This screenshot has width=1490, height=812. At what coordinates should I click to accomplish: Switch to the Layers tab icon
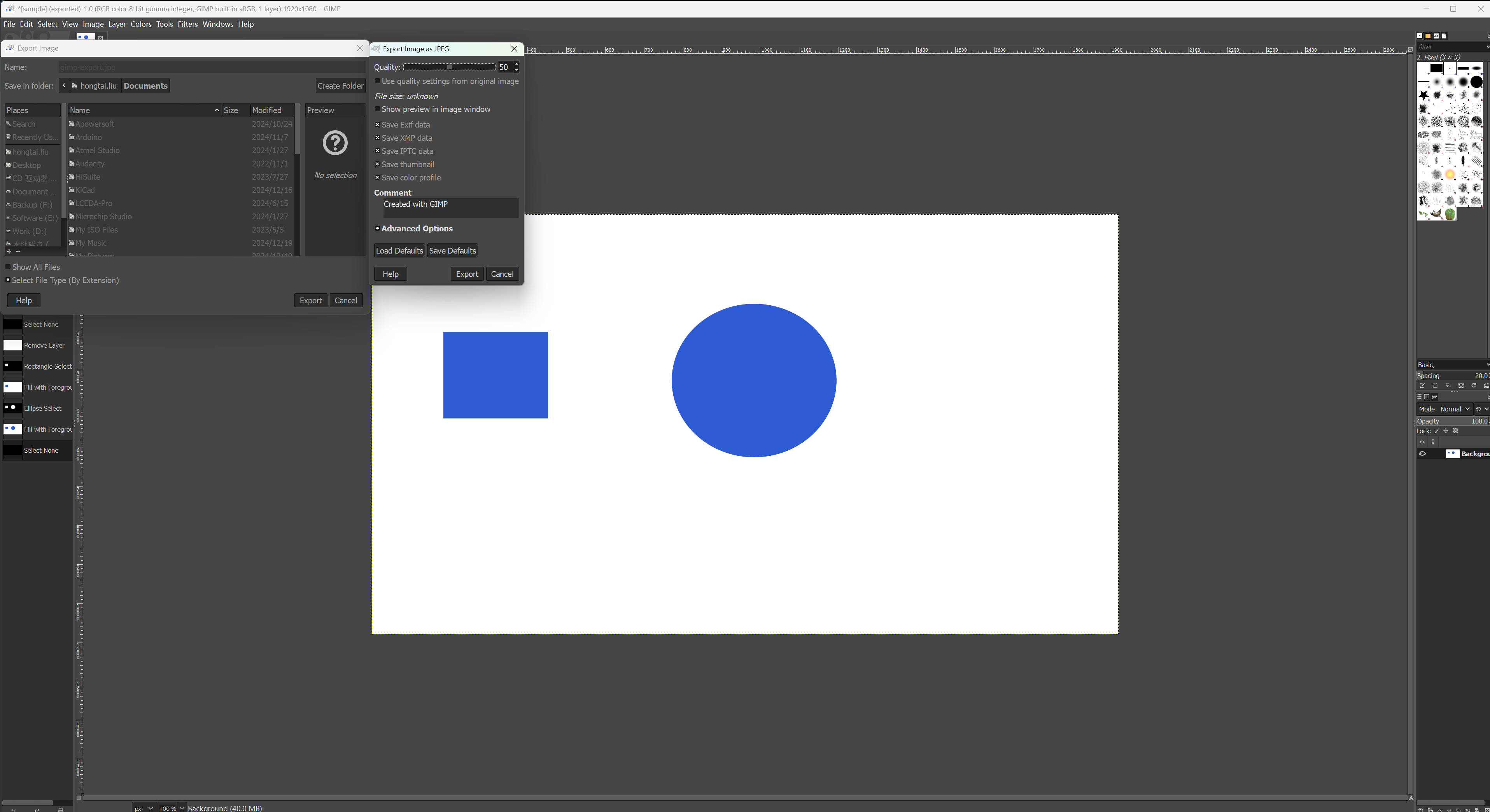coord(1420,397)
